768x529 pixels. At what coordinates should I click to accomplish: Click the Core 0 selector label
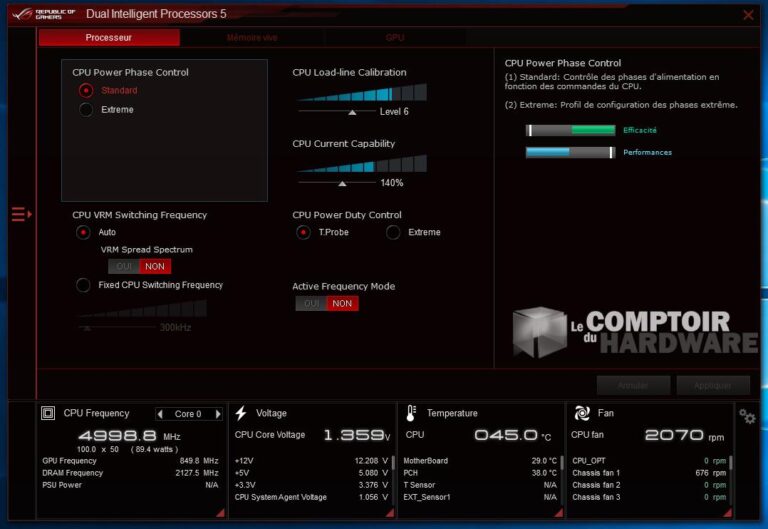(x=188, y=414)
